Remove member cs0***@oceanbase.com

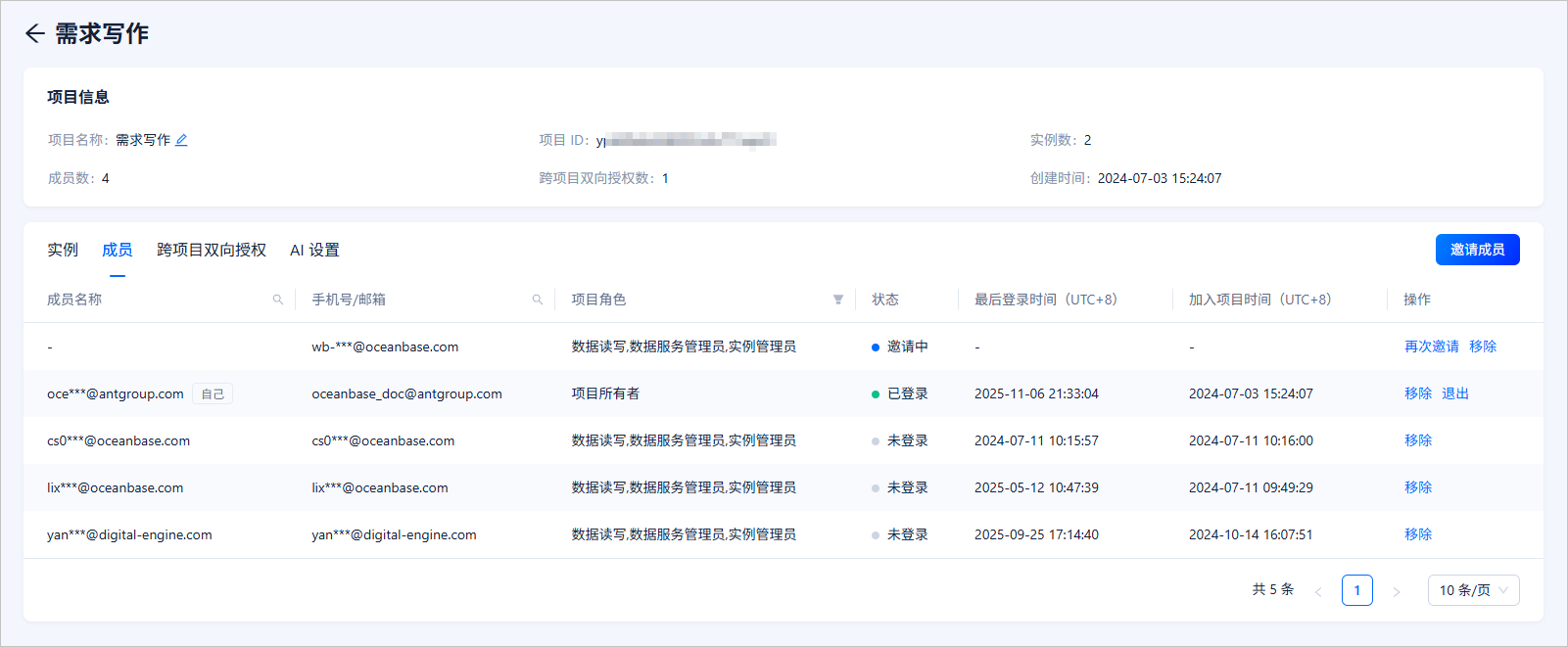tap(1418, 440)
